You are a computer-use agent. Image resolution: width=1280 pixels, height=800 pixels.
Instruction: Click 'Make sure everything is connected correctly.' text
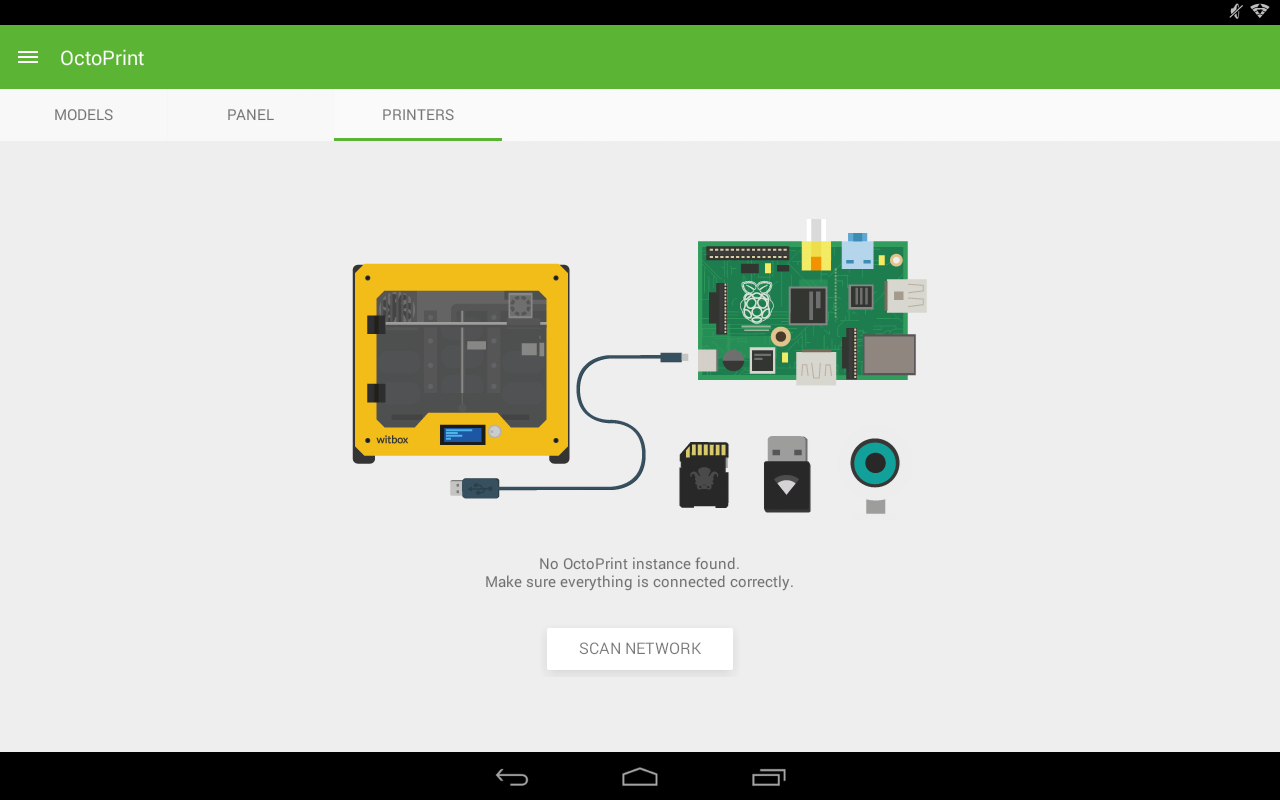639,582
